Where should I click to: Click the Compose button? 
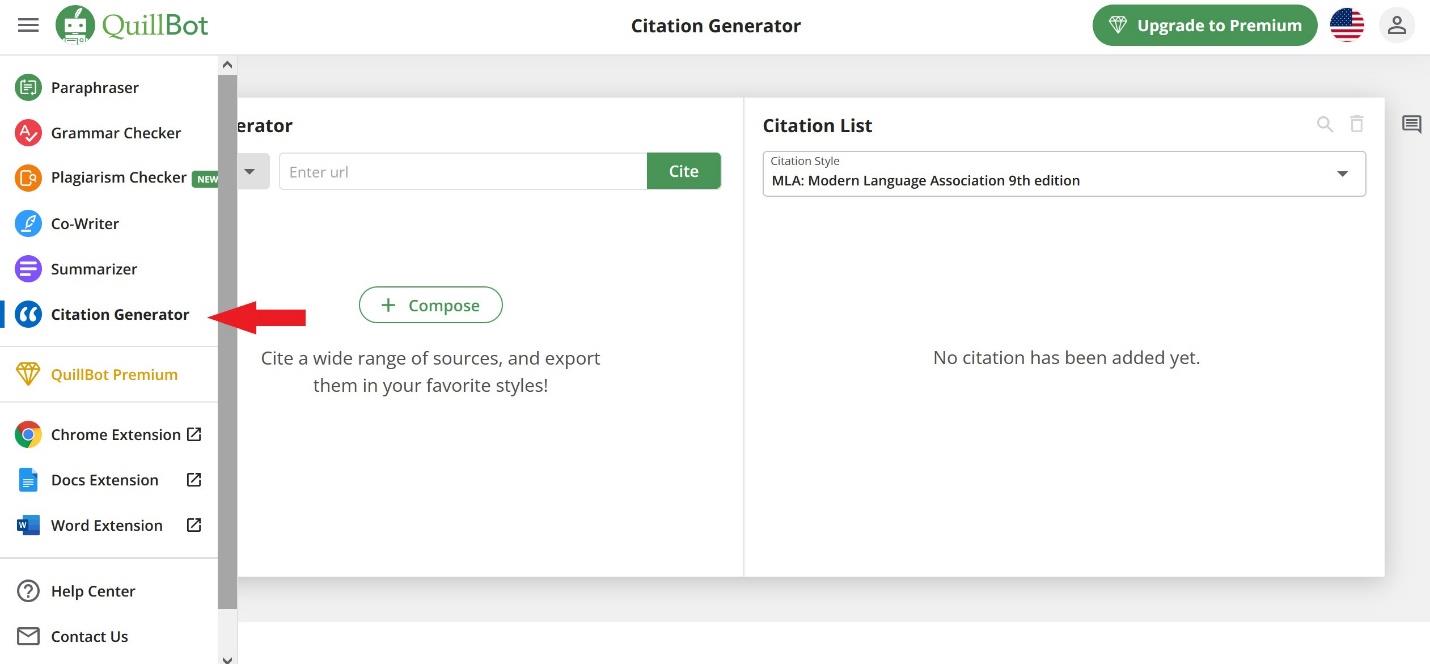pos(431,305)
